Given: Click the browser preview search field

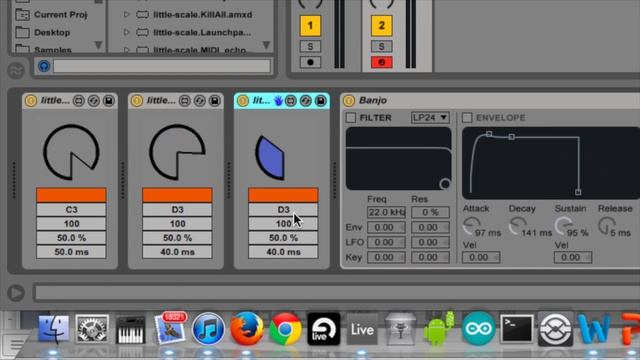Looking at the screenshot, I should pyautogui.click(x=162, y=67).
